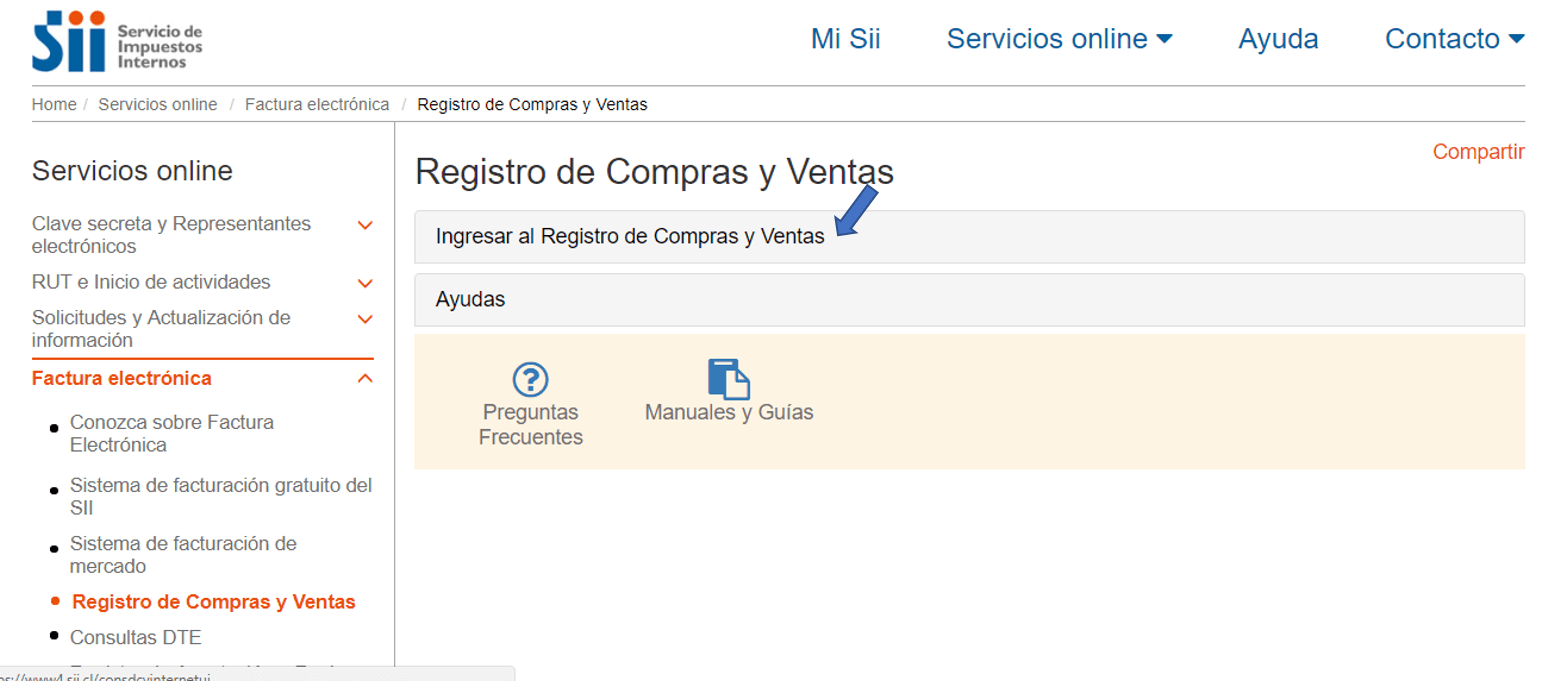Open Sistema de facturación gratuito del SII
Image resolution: width=1554 pixels, height=681 pixels.
pos(221,496)
